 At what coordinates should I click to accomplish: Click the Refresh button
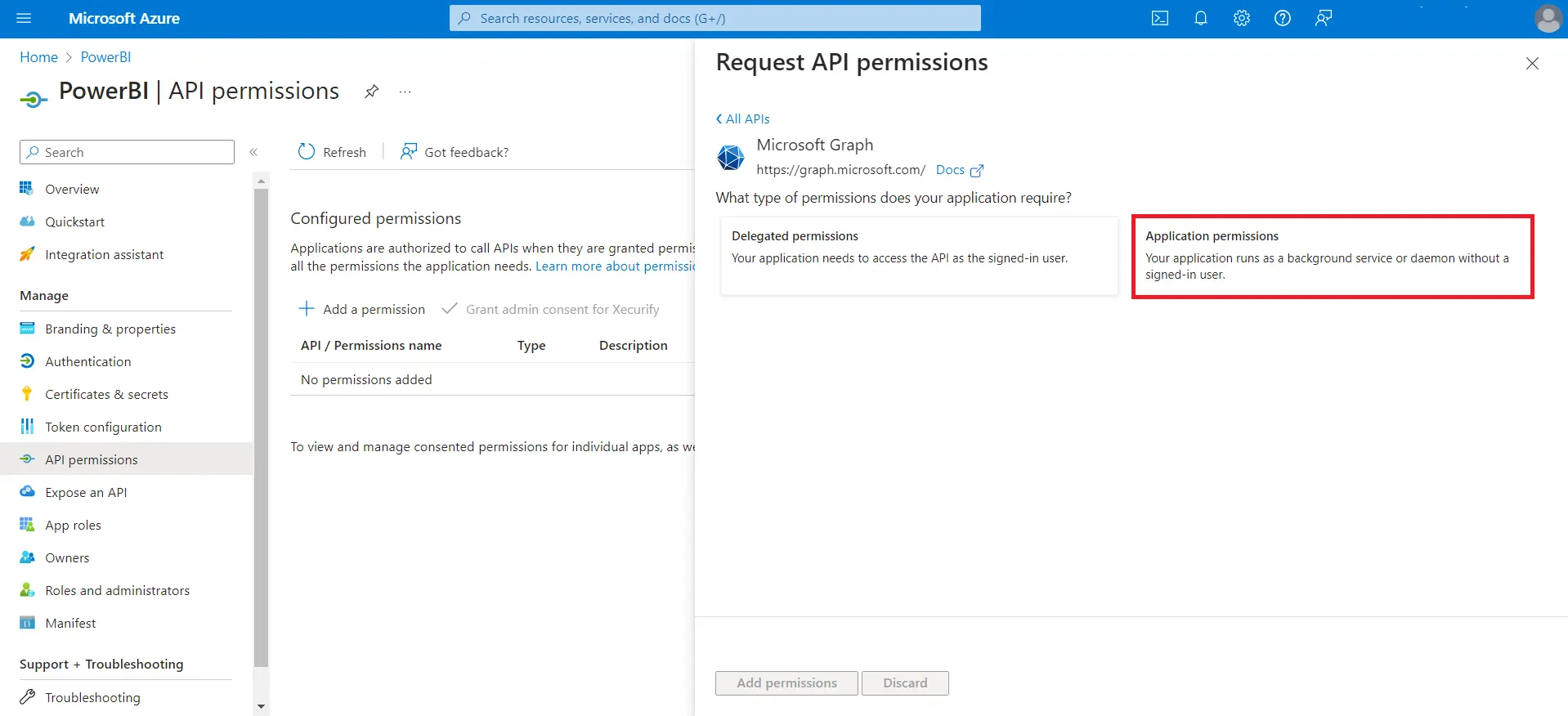pos(332,152)
